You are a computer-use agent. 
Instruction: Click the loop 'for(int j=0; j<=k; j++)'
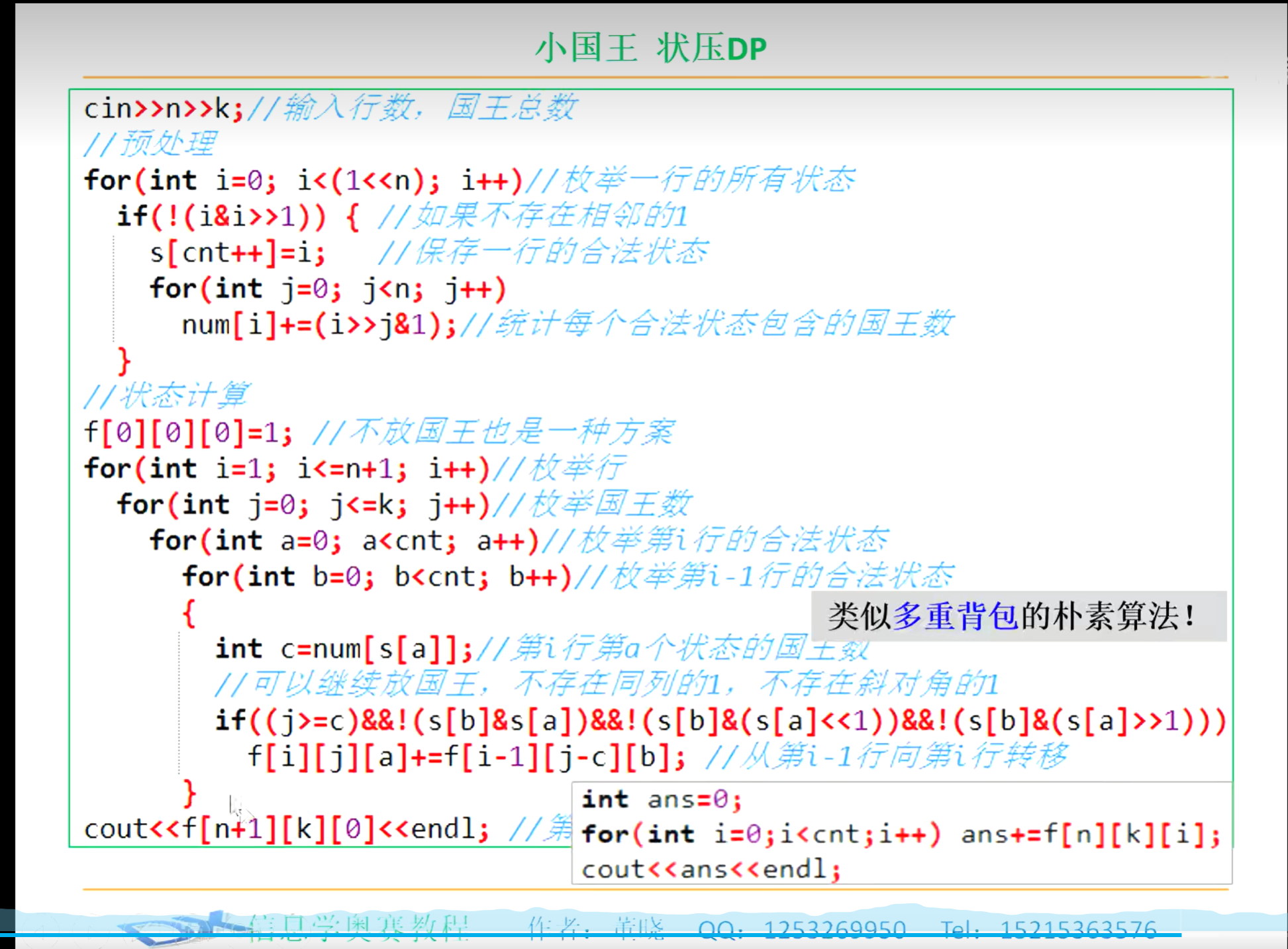tap(303, 504)
